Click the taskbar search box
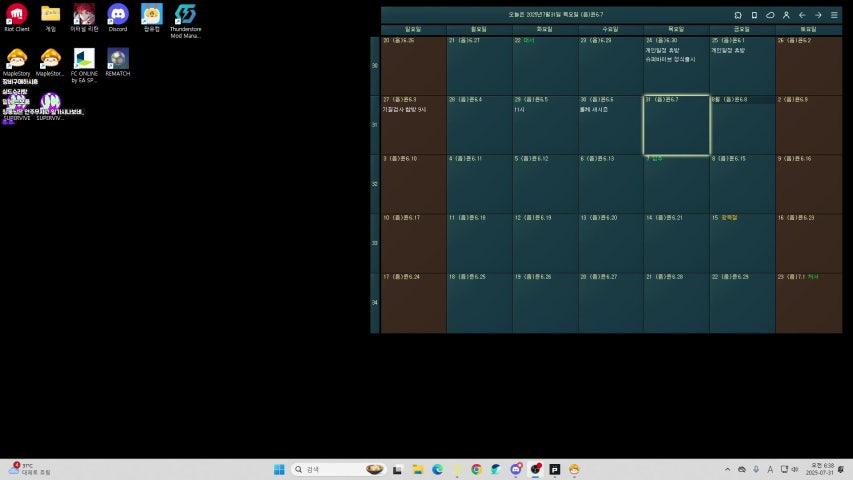This screenshot has height=480, width=853. click(x=338, y=469)
